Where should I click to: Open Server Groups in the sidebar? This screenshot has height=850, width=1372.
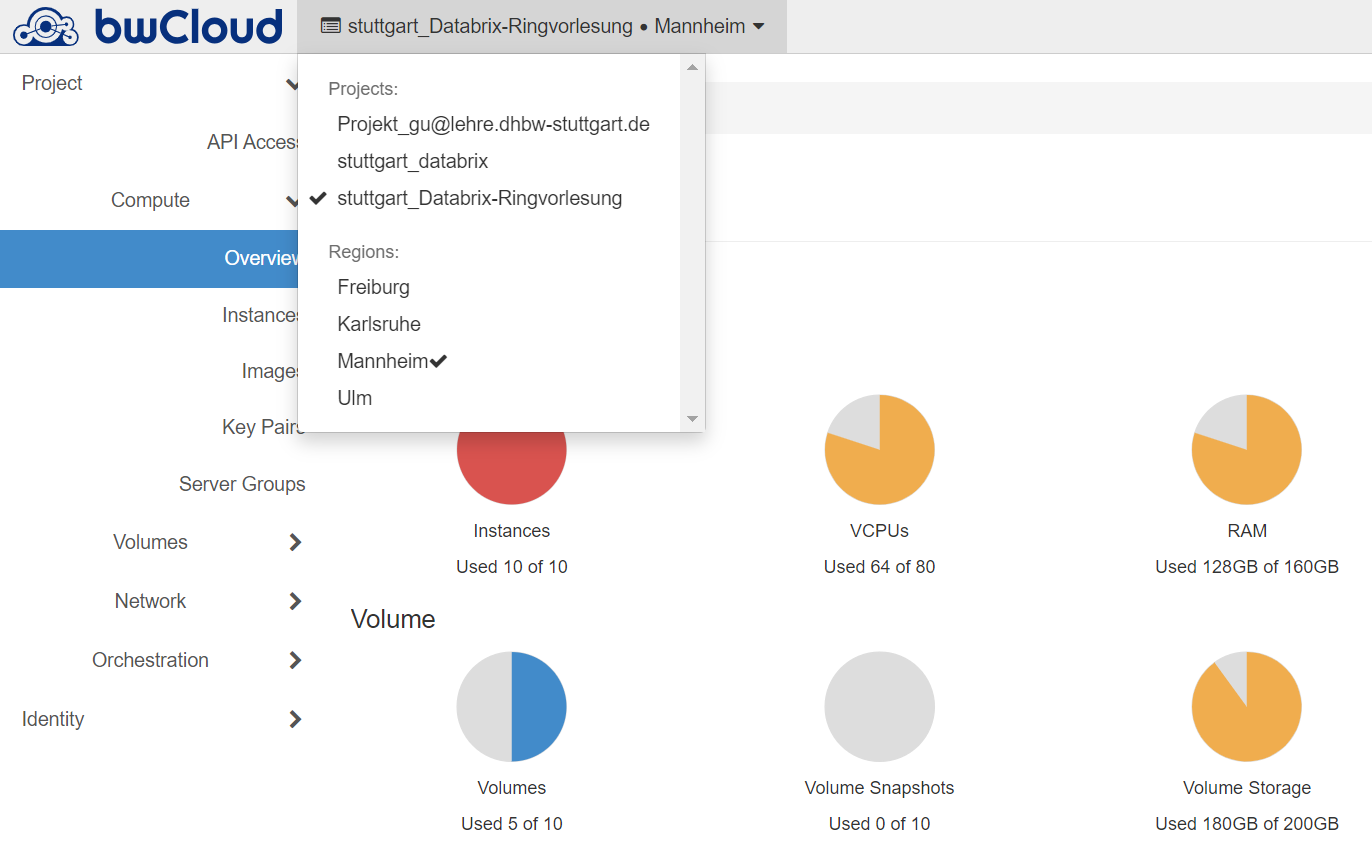pos(242,484)
